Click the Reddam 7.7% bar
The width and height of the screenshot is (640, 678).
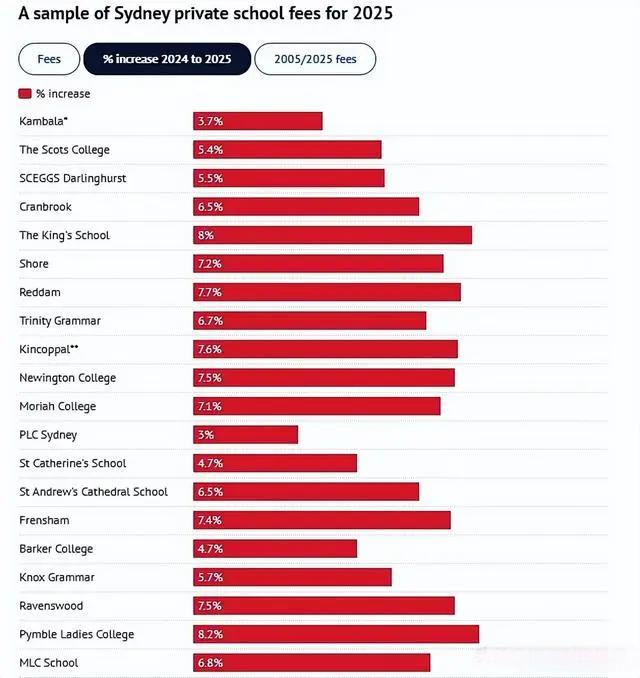pyautogui.click(x=327, y=292)
